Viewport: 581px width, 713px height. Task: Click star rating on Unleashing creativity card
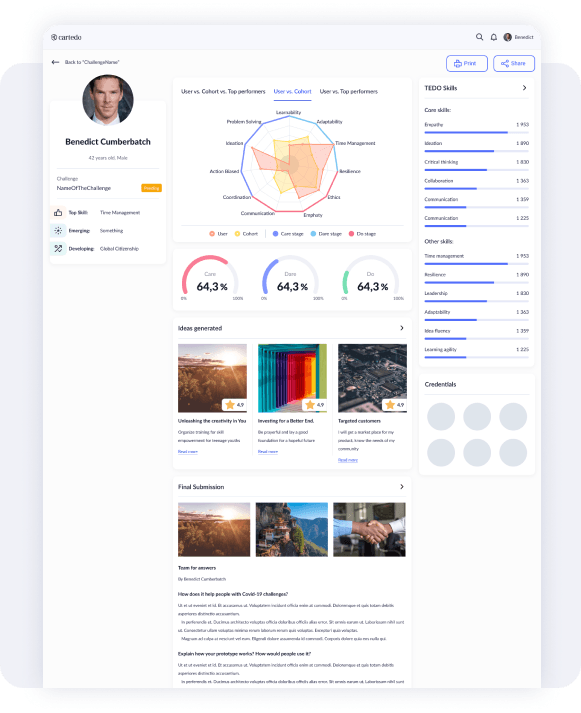235,405
